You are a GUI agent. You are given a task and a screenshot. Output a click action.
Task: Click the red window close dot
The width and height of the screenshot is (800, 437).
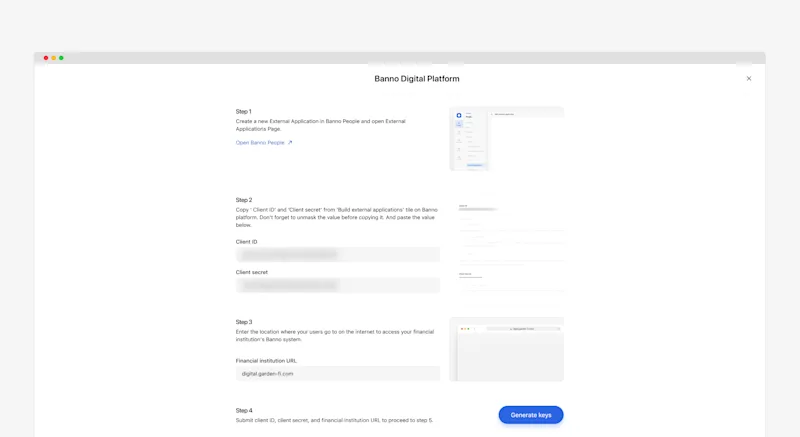point(46,58)
